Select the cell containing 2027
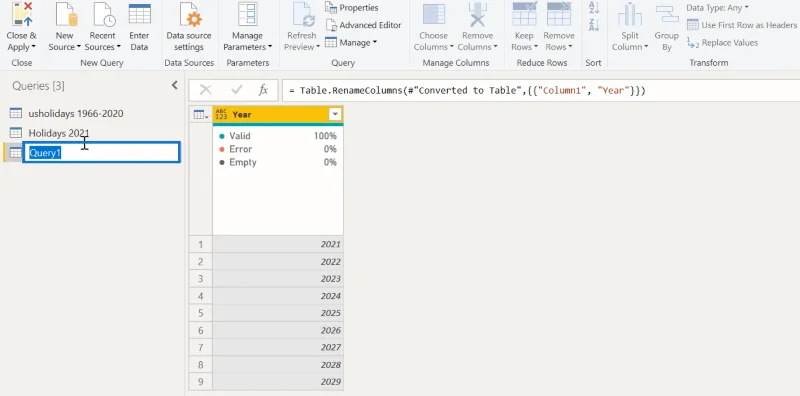 (x=278, y=348)
